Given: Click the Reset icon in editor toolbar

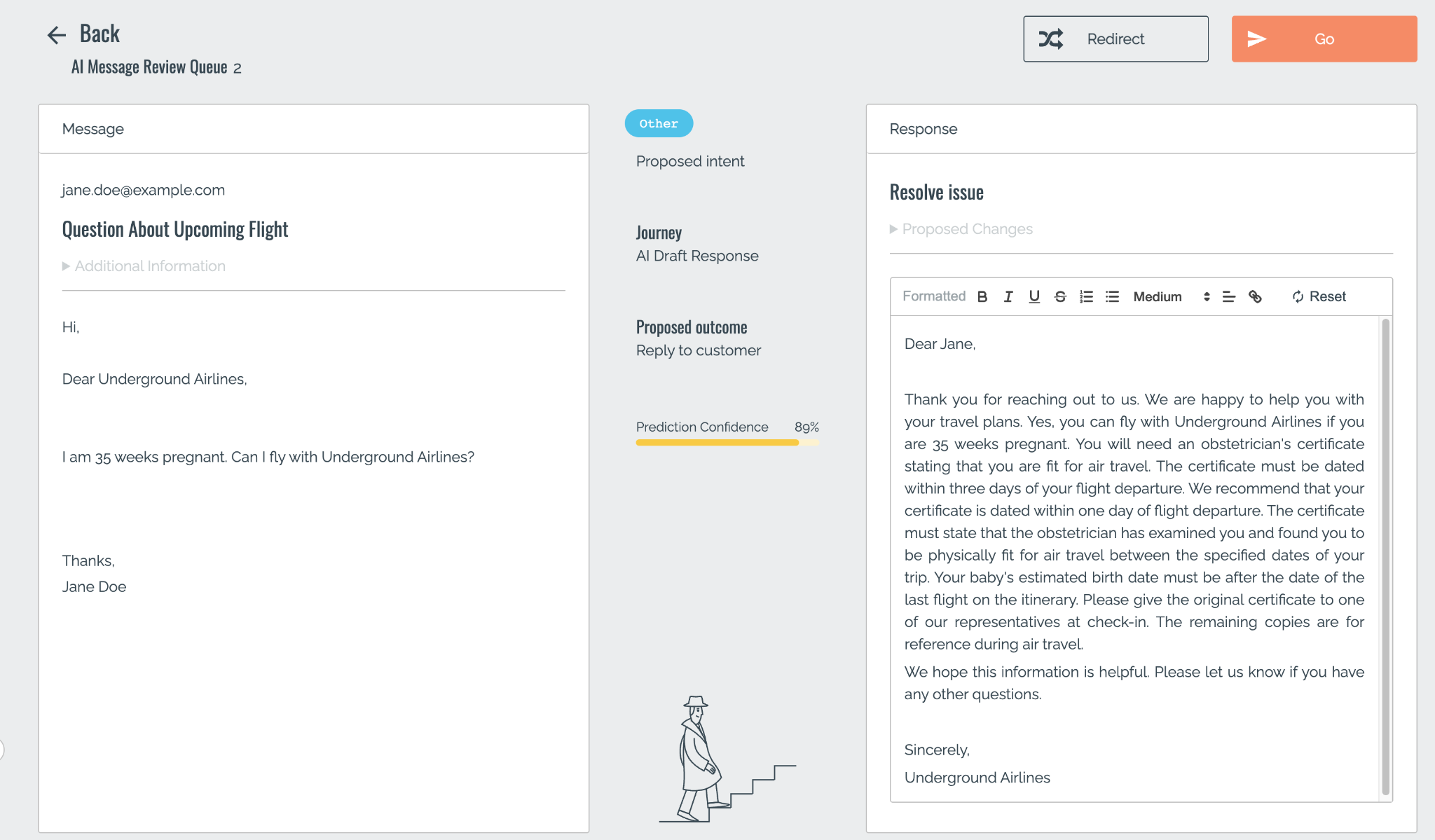Looking at the screenshot, I should [x=1298, y=296].
